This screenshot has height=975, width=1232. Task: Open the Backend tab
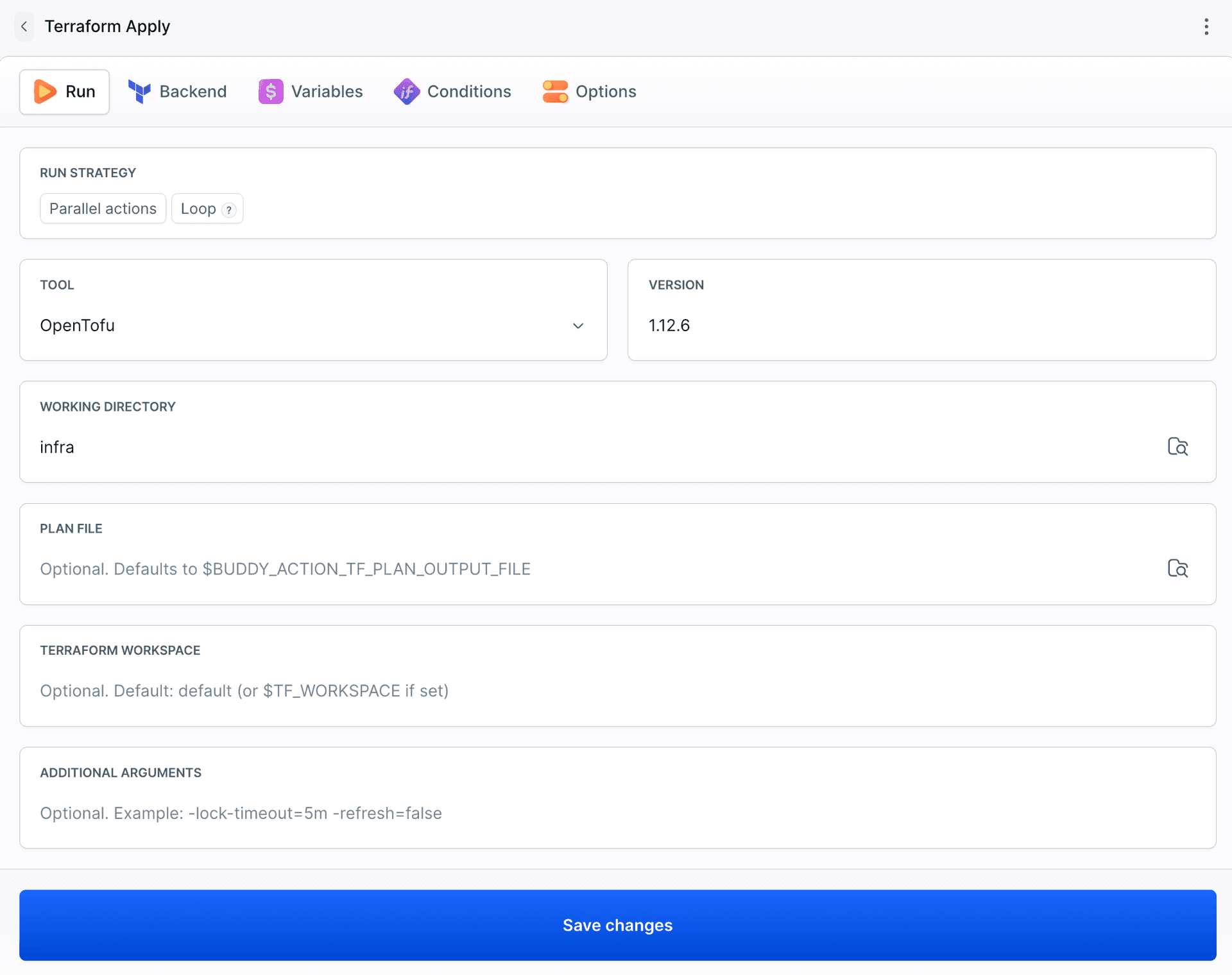click(177, 92)
